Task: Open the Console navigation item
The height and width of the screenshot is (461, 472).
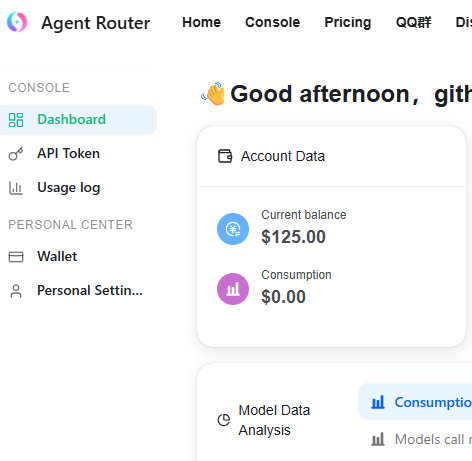Action: (x=273, y=22)
